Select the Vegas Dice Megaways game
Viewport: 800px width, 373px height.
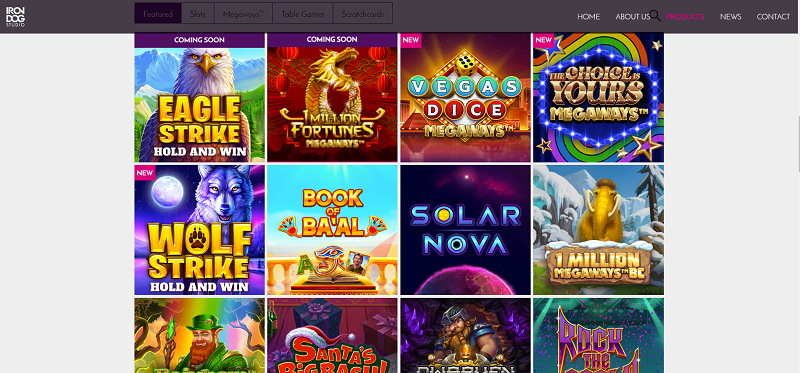click(465, 97)
